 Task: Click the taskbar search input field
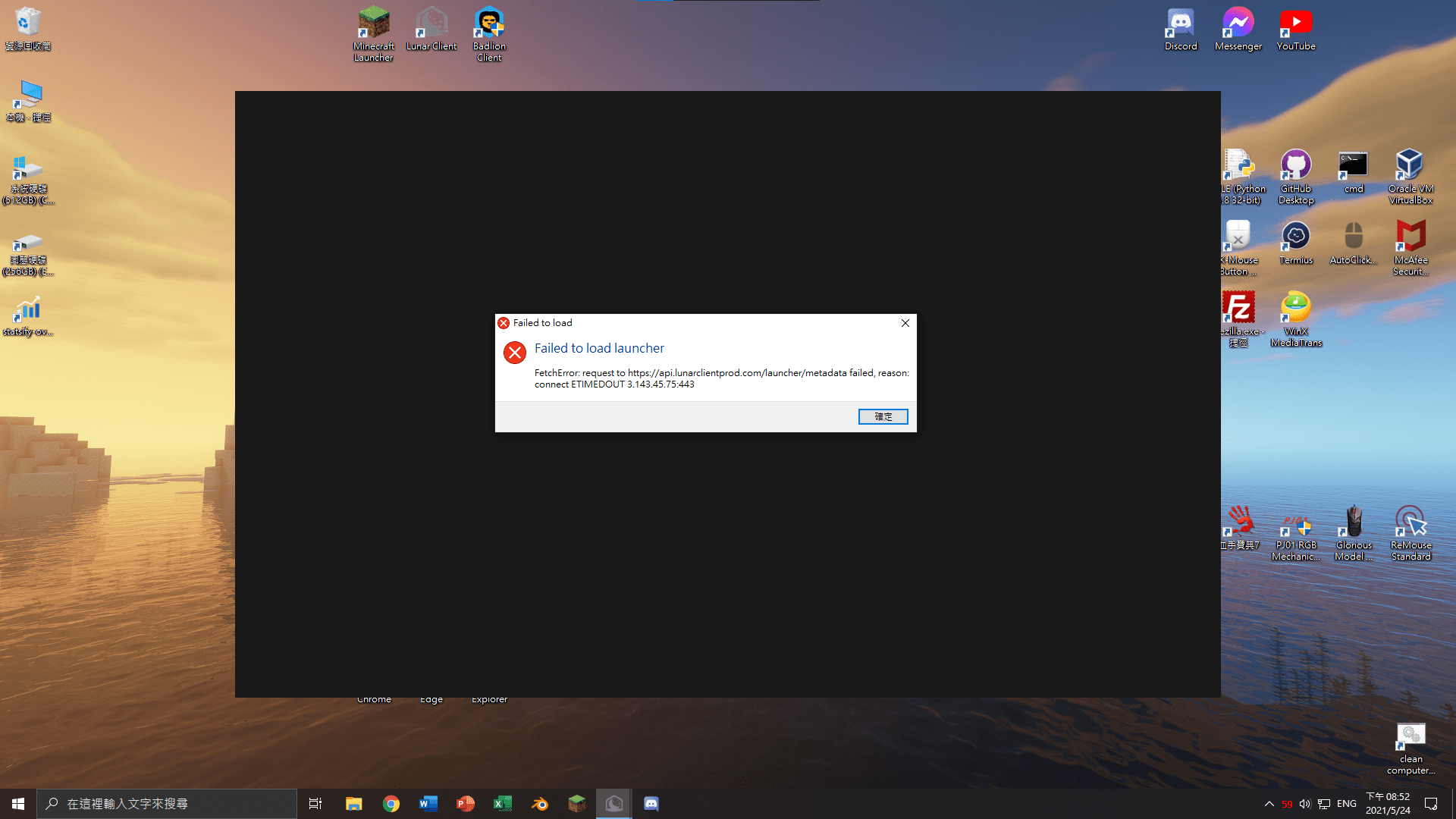tap(167, 804)
